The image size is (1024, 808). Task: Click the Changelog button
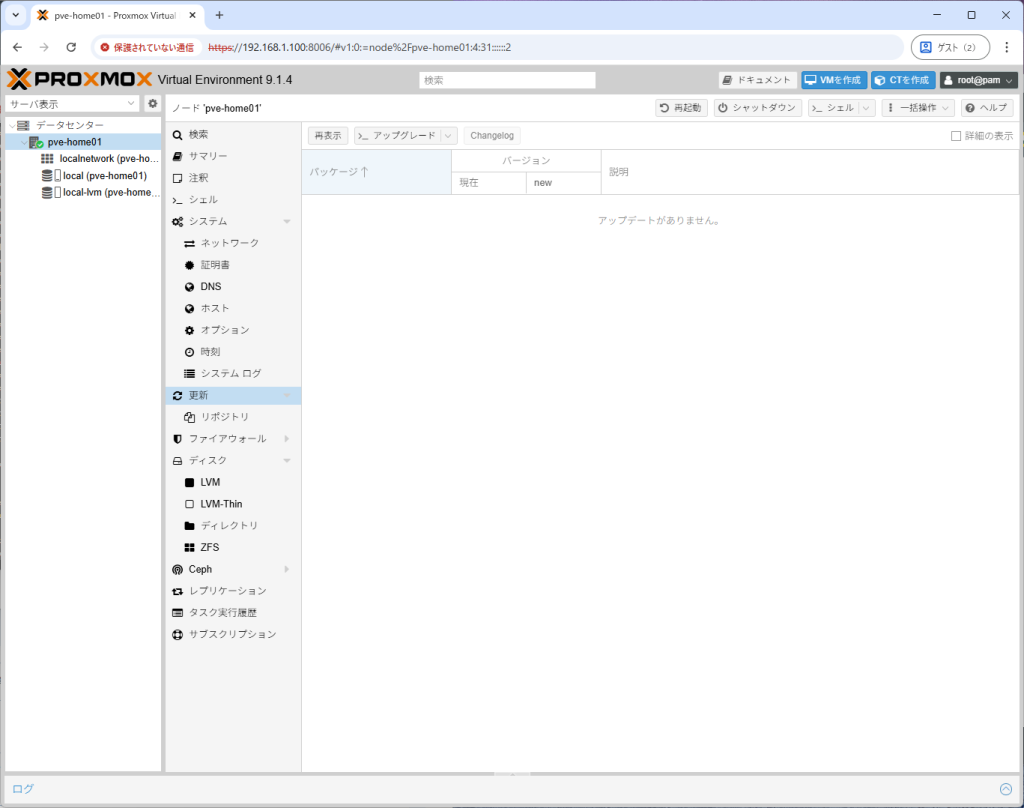coord(492,135)
